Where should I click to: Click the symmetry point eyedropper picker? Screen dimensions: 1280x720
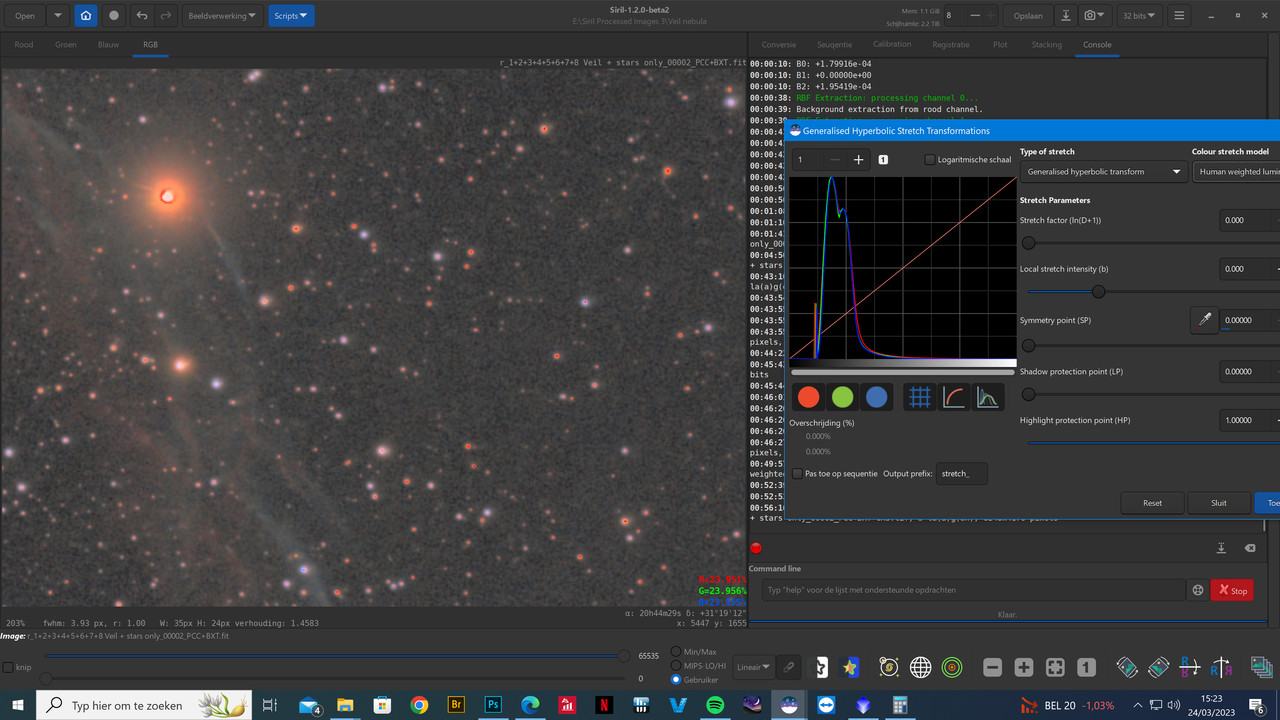1205,320
